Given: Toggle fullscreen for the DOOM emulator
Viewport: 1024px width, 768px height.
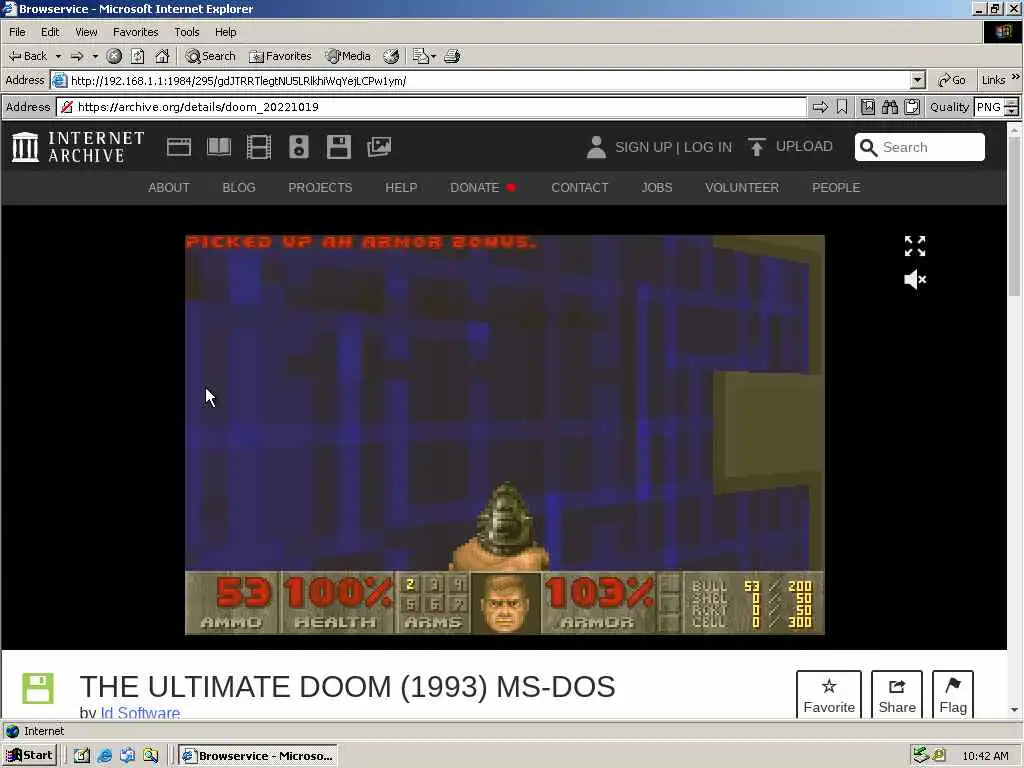Looking at the screenshot, I should point(915,246).
